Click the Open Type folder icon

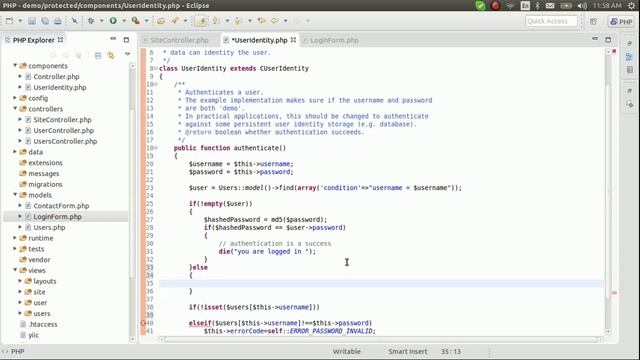tap(161, 21)
